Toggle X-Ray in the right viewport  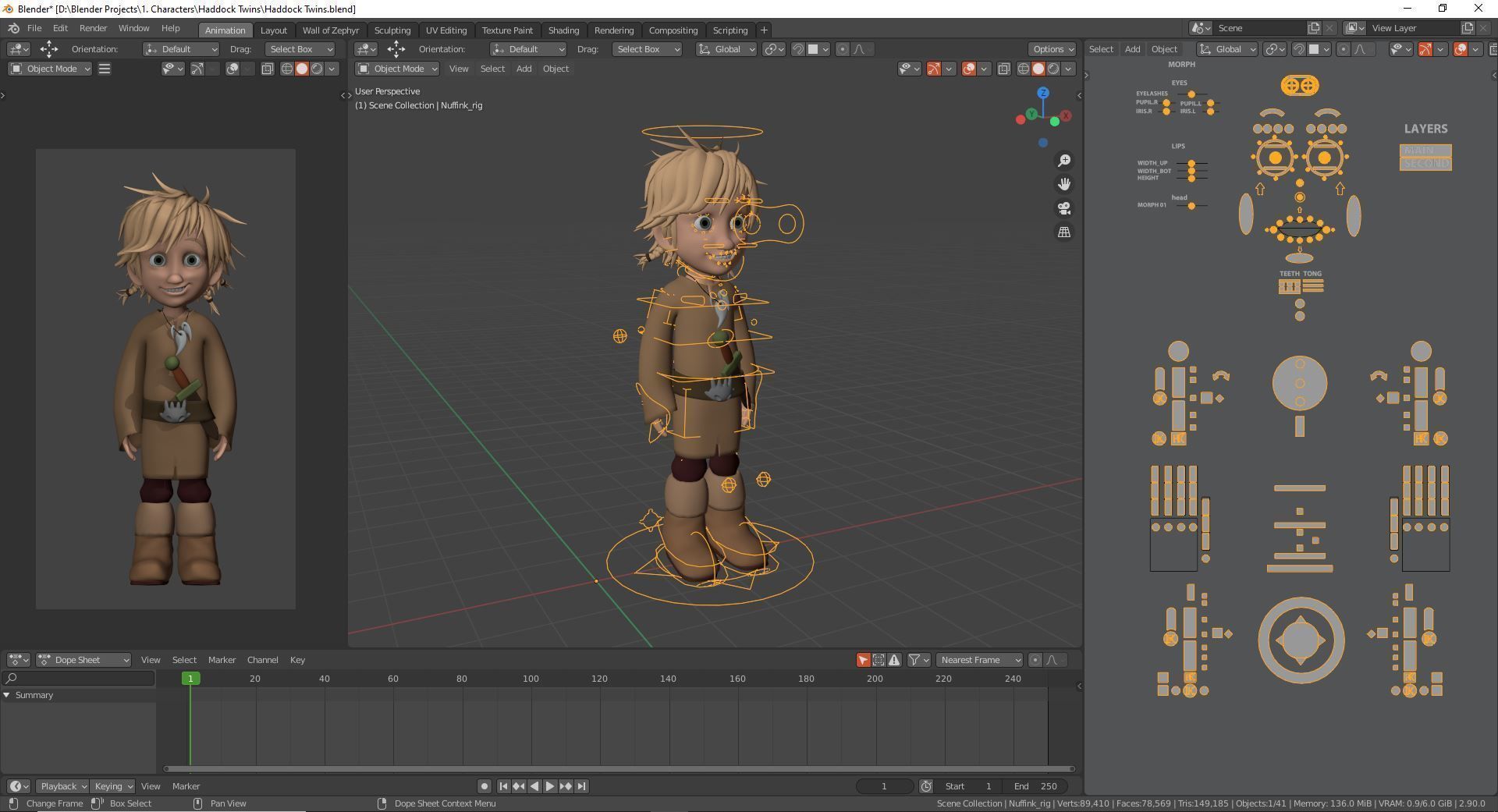(1493, 49)
